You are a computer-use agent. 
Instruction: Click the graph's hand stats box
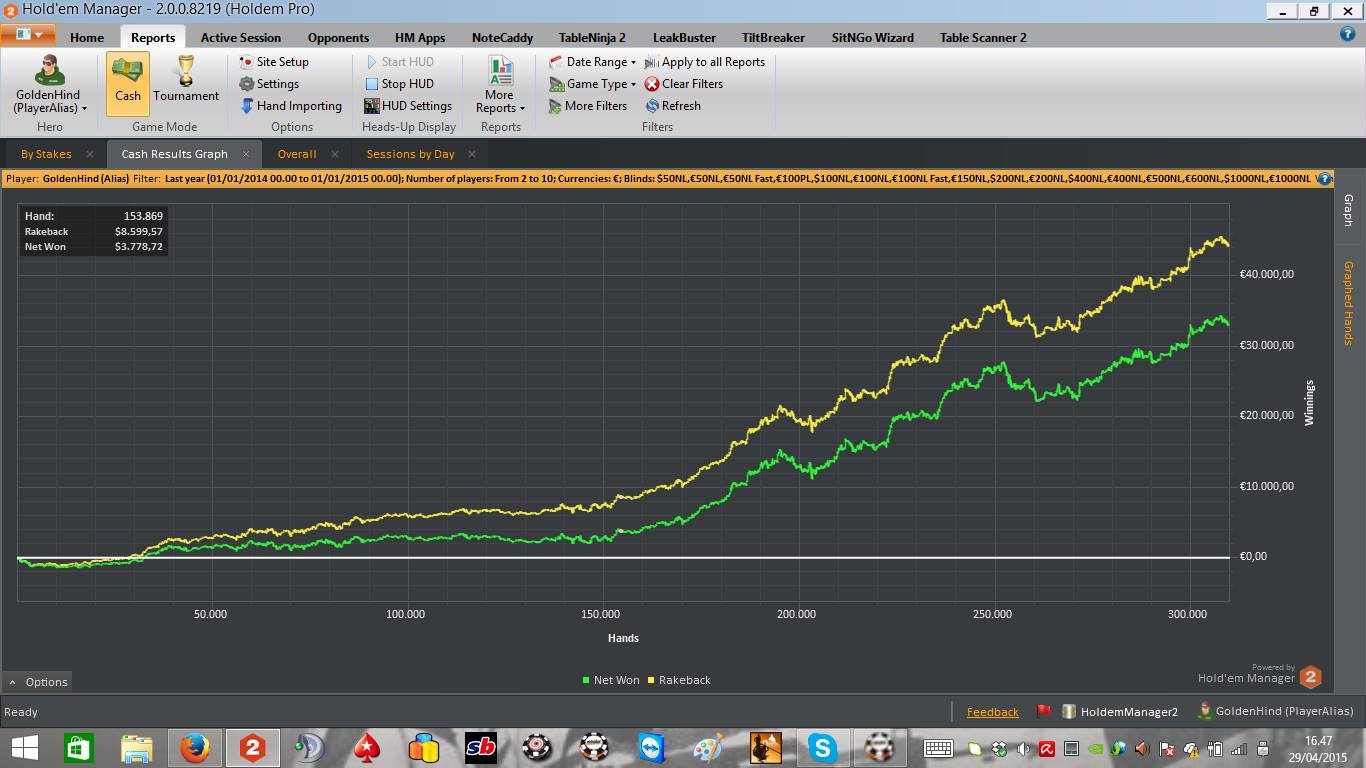click(x=94, y=231)
